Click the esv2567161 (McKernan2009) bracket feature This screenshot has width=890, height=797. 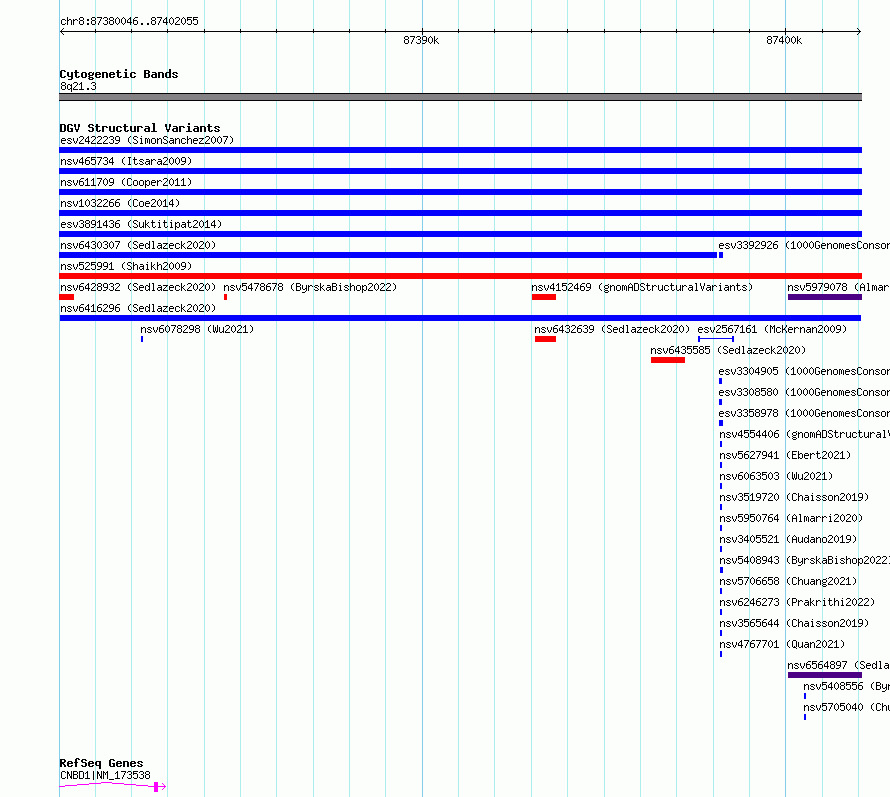pyautogui.click(x=716, y=339)
